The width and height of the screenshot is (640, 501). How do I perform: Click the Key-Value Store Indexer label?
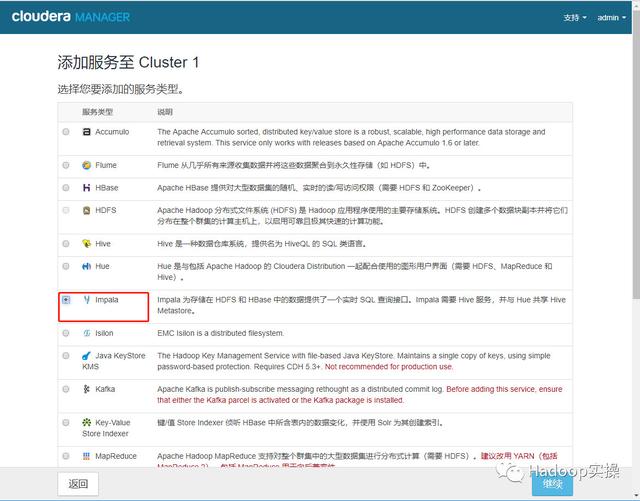tap(106, 428)
